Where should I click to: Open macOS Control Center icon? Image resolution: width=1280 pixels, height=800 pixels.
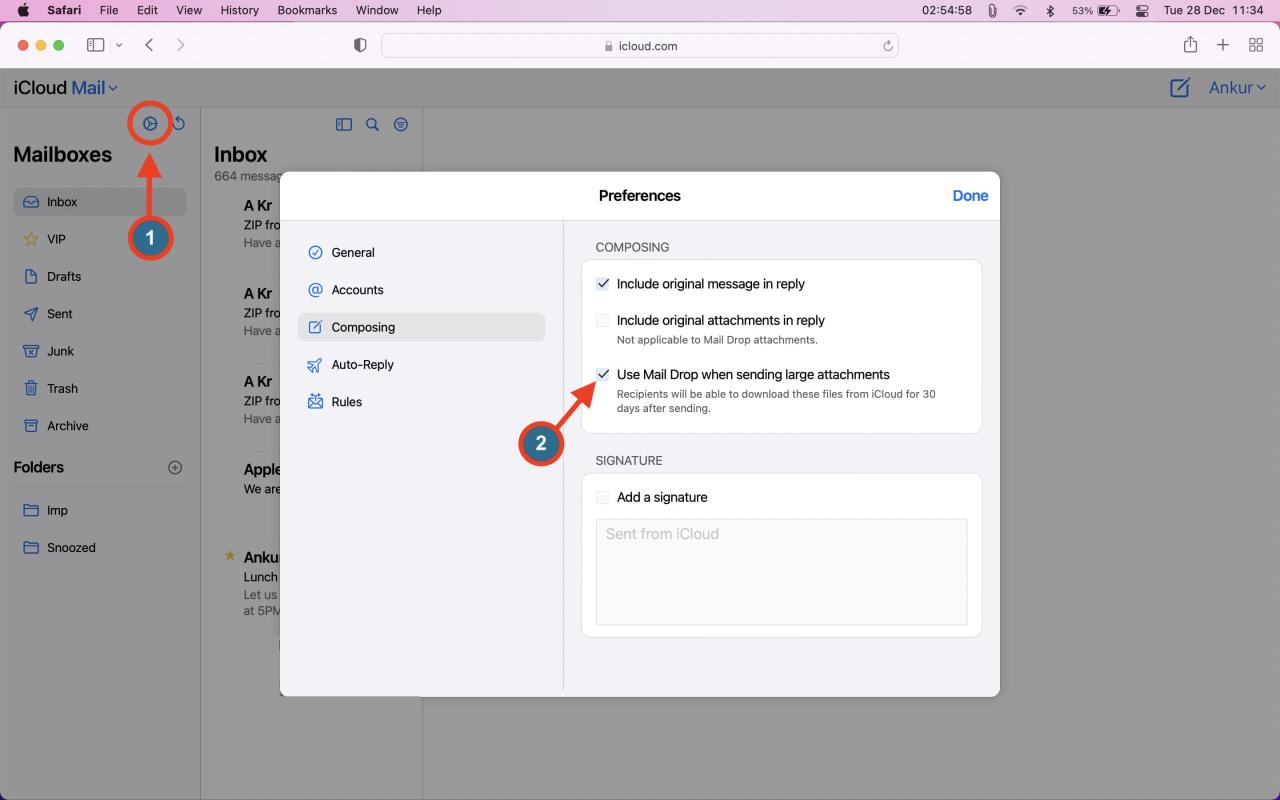pos(1142,10)
